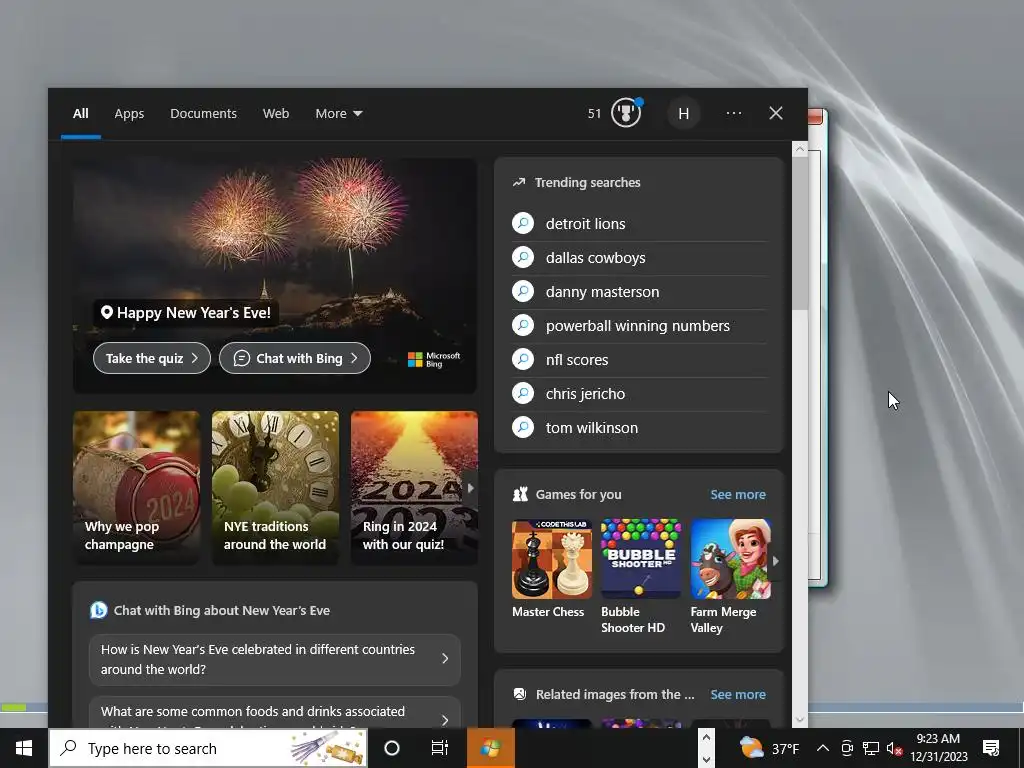
Task: Search trending term dallas cowboys
Action: [x=596, y=257]
